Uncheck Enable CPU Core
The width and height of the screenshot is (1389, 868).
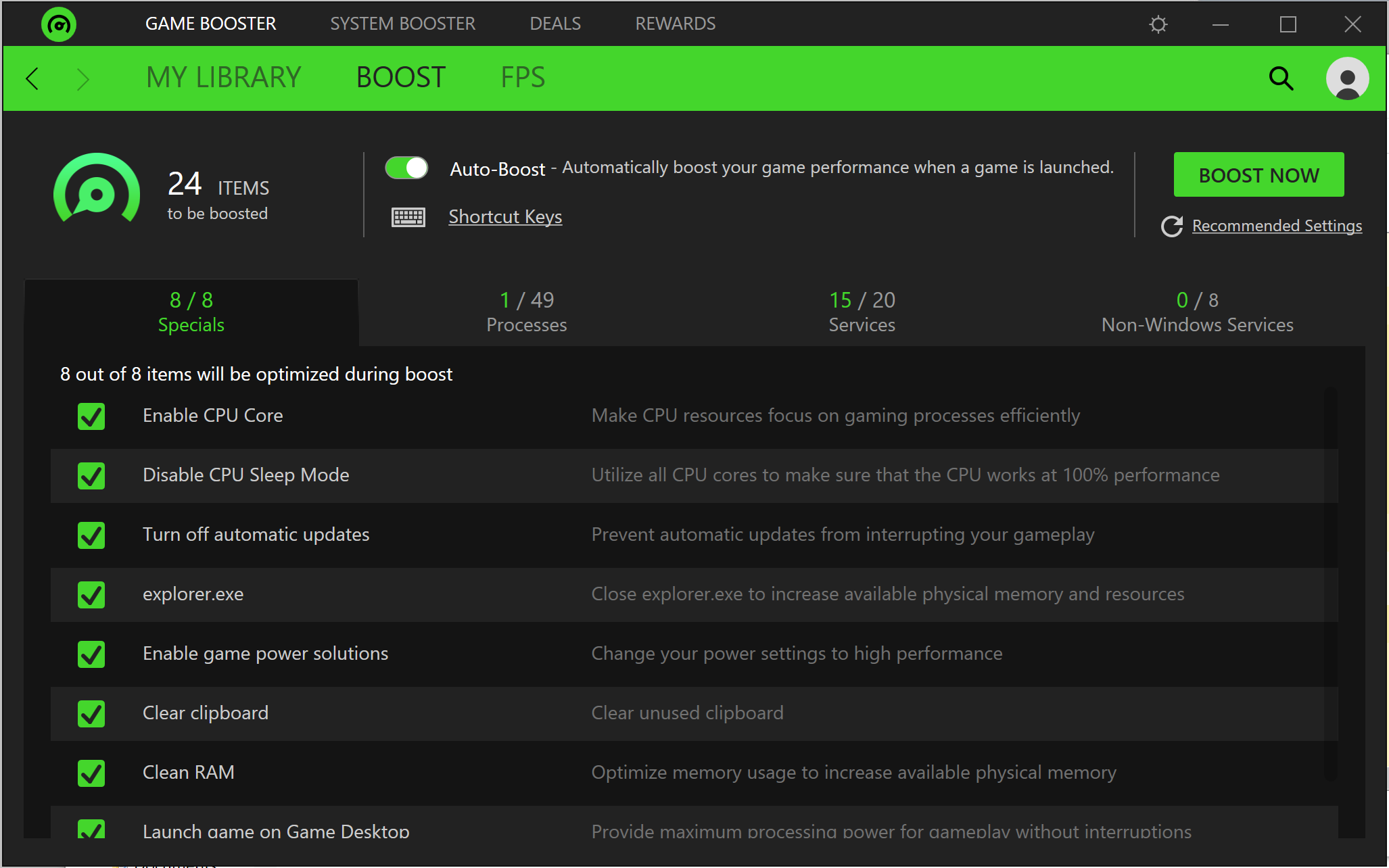[x=91, y=416]
